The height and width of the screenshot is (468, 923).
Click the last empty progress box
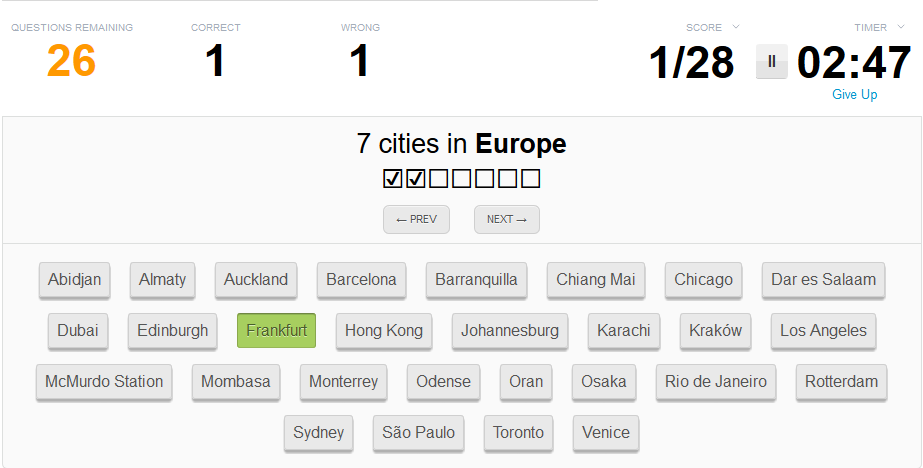[530, 178]
